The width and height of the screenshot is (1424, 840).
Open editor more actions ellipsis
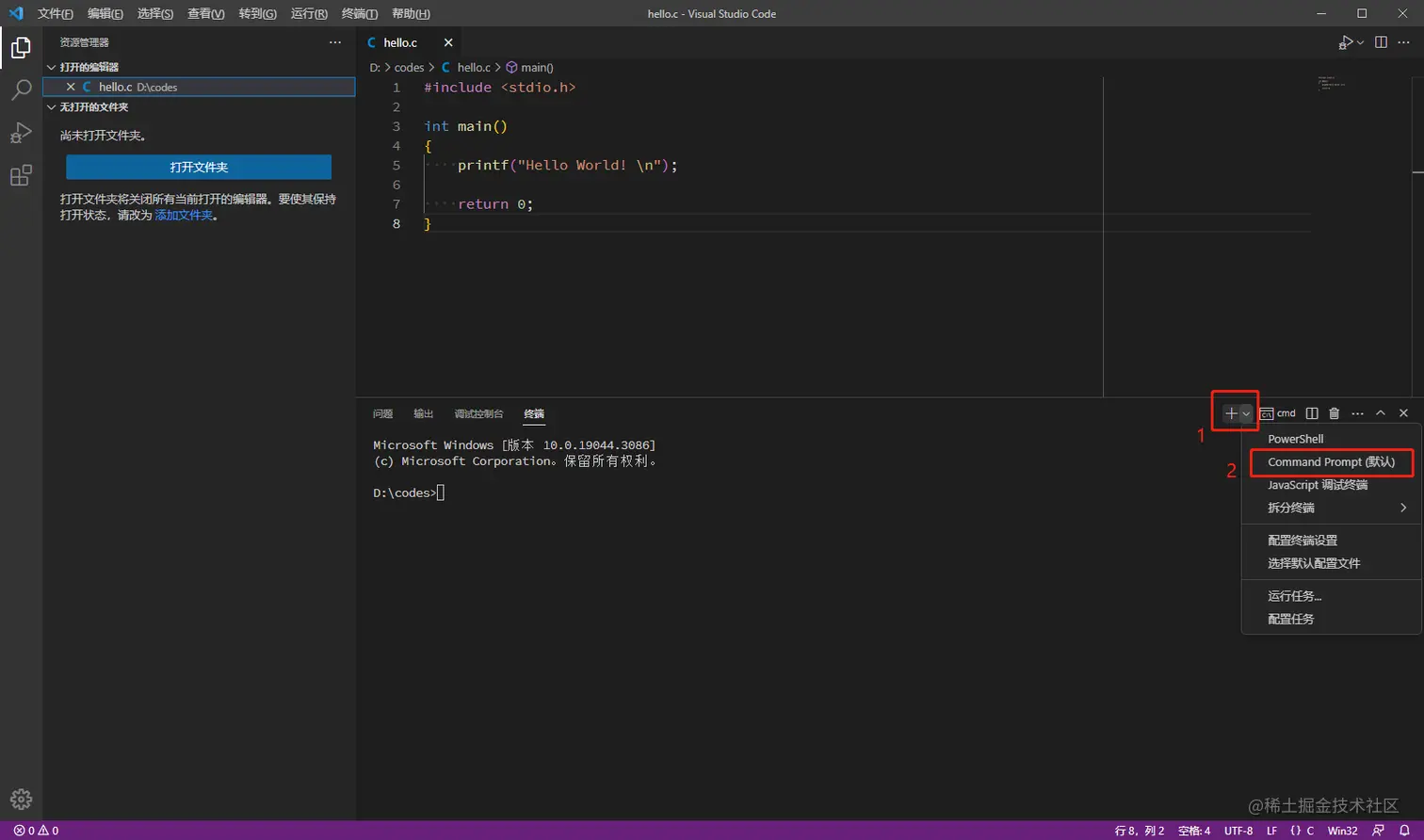(x=1404, y=42)
